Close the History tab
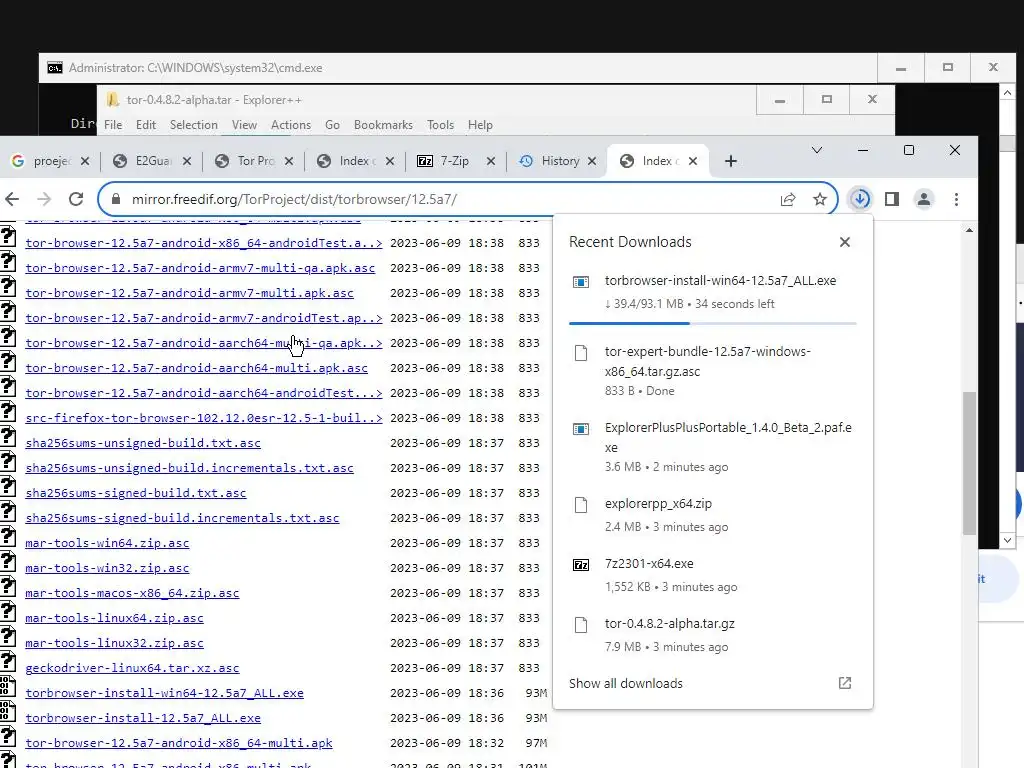 tap(592, 161)
